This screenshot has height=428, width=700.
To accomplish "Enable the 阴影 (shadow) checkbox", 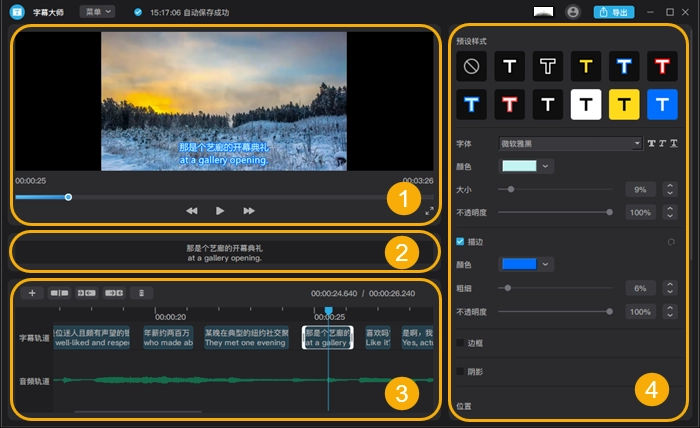I will click(x=460, y=371).
